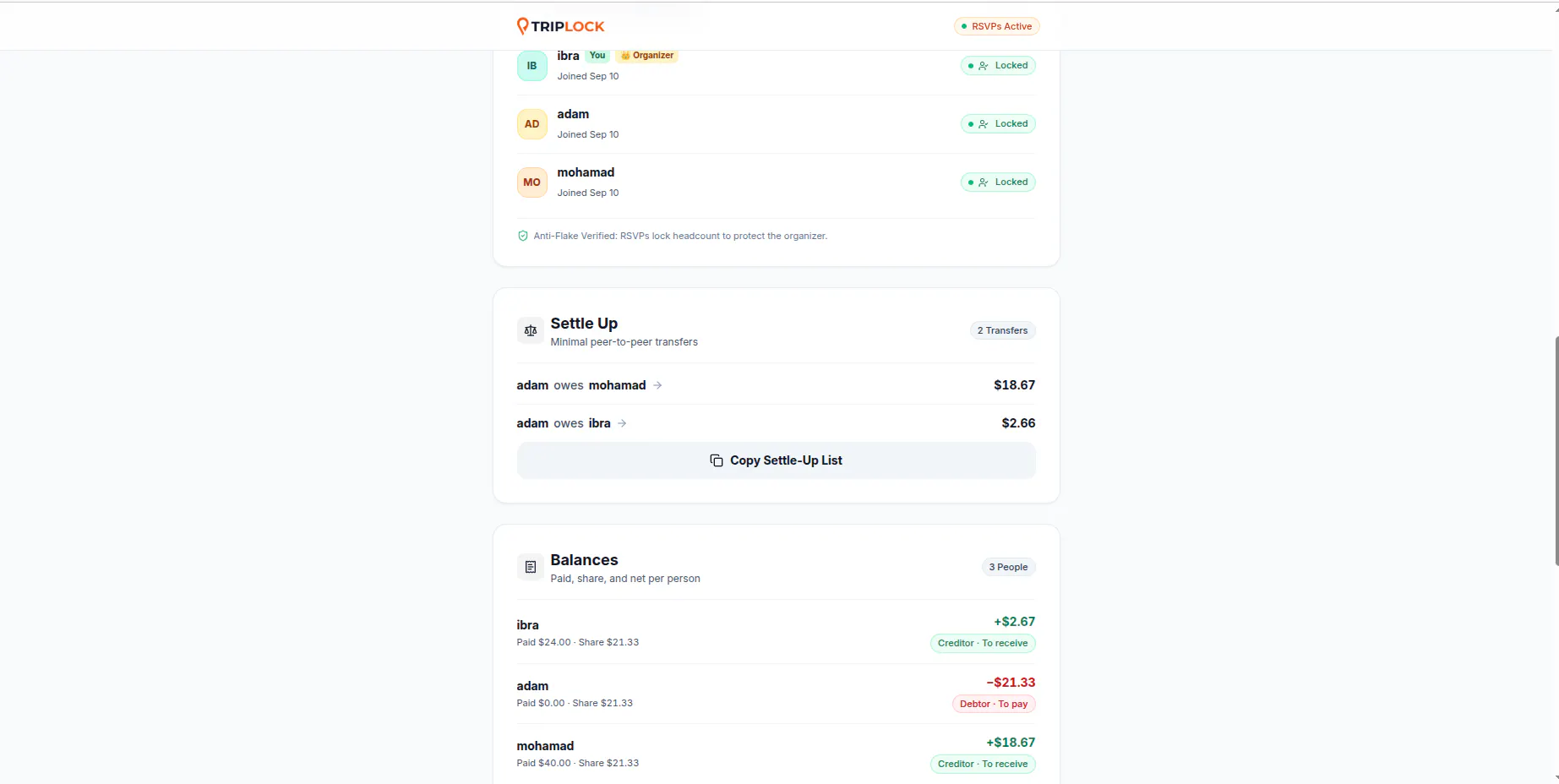This screenshot has width=1559, height=784.
Task: Click the Settle Up heading
Action: click(x=584, y=324)
